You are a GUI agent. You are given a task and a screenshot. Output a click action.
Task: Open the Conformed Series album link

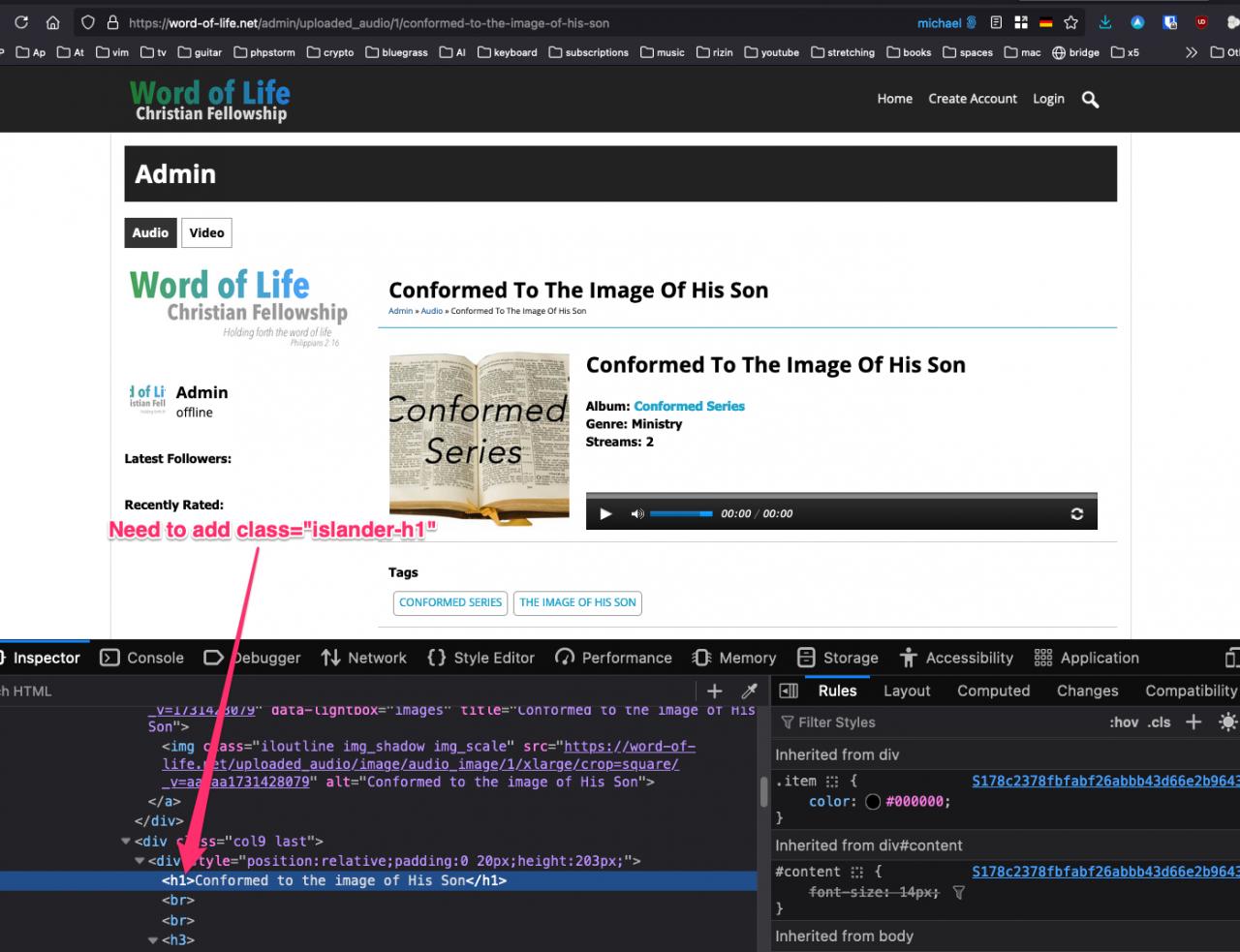click(689, 406)
